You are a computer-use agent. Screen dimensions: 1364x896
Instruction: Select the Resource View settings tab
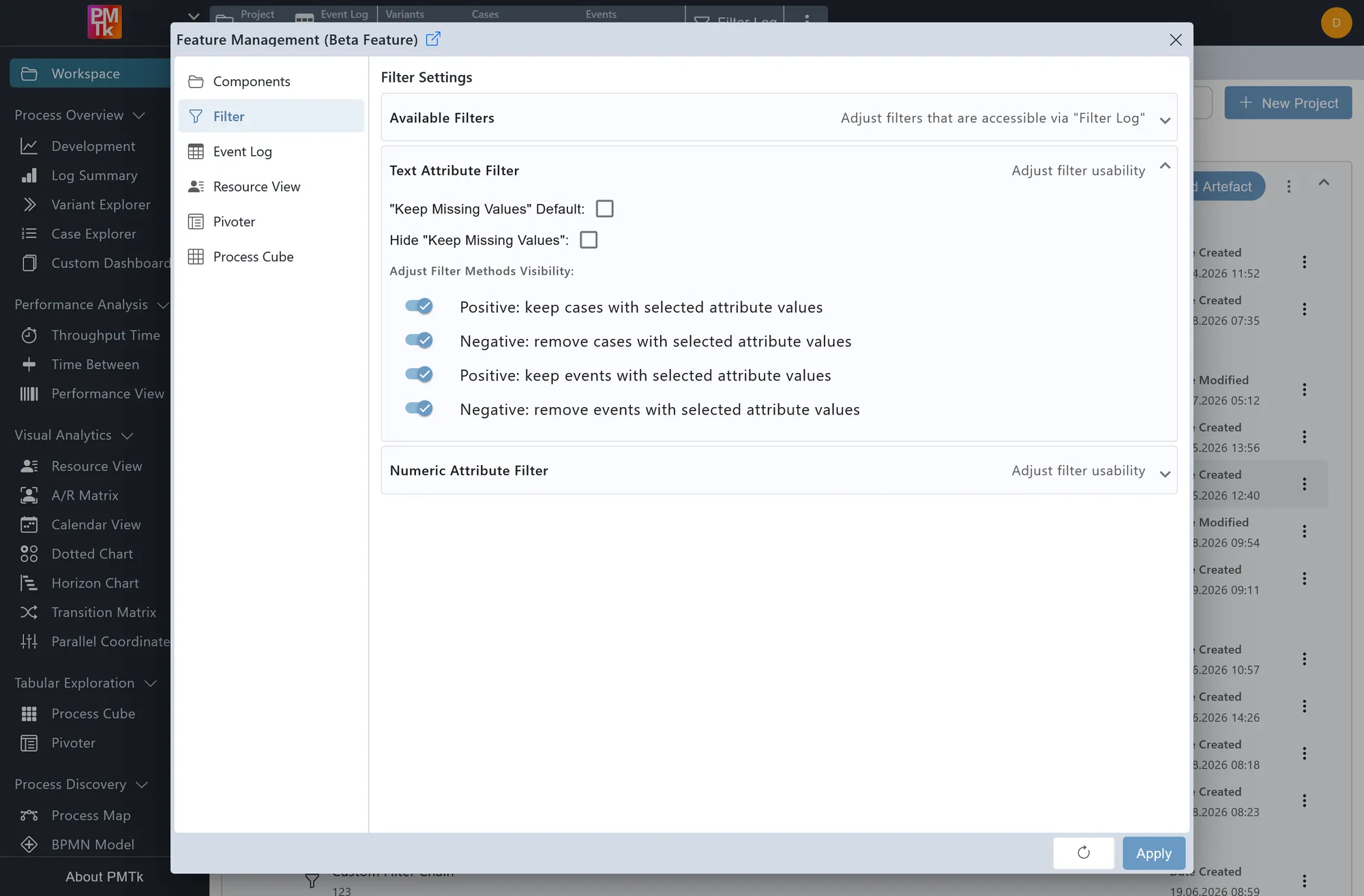click(x=271, y=186)
